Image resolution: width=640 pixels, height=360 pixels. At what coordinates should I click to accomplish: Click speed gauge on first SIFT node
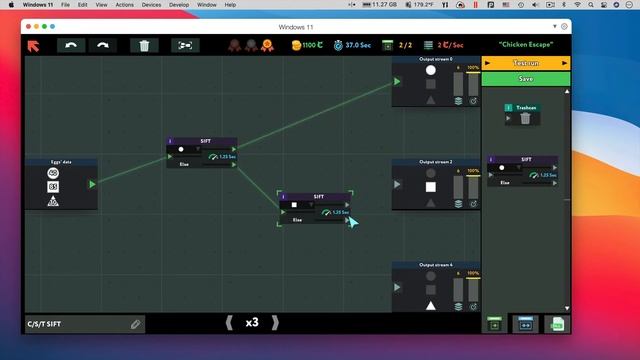(213, 157)
